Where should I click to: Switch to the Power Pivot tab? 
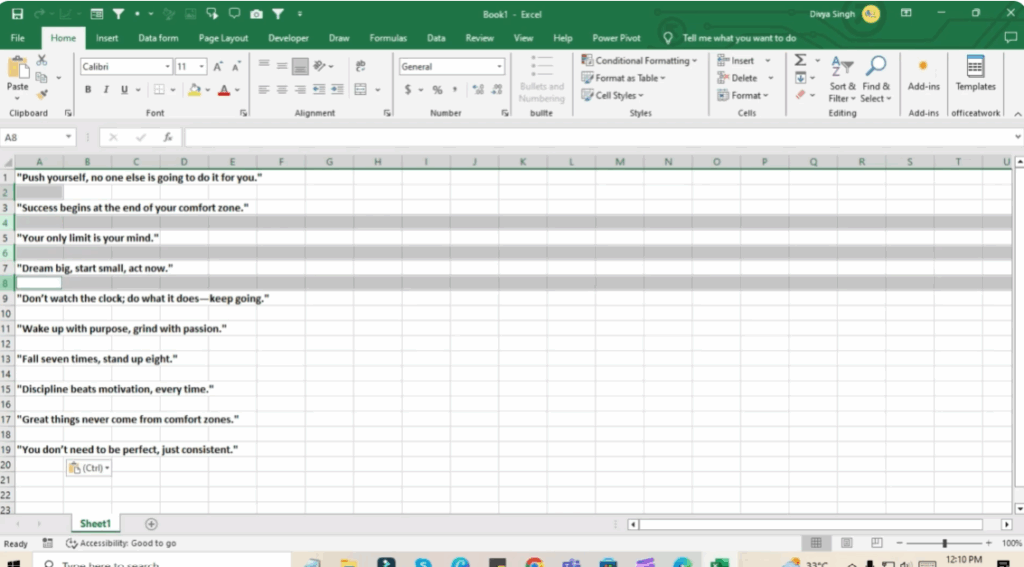616,38
